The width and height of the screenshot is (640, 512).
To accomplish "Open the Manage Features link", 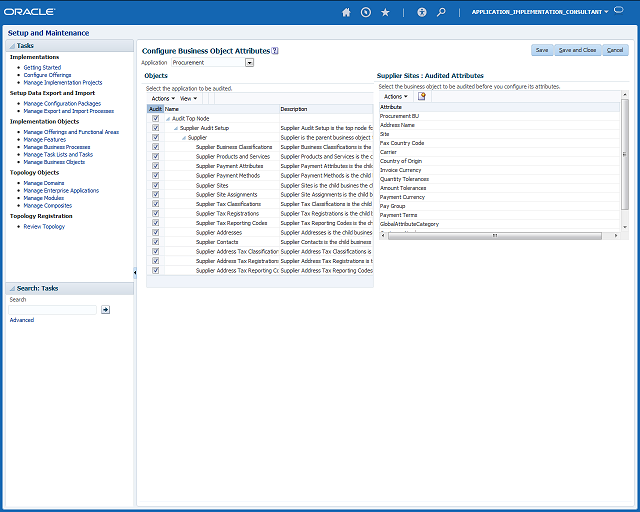I will 44,140.
